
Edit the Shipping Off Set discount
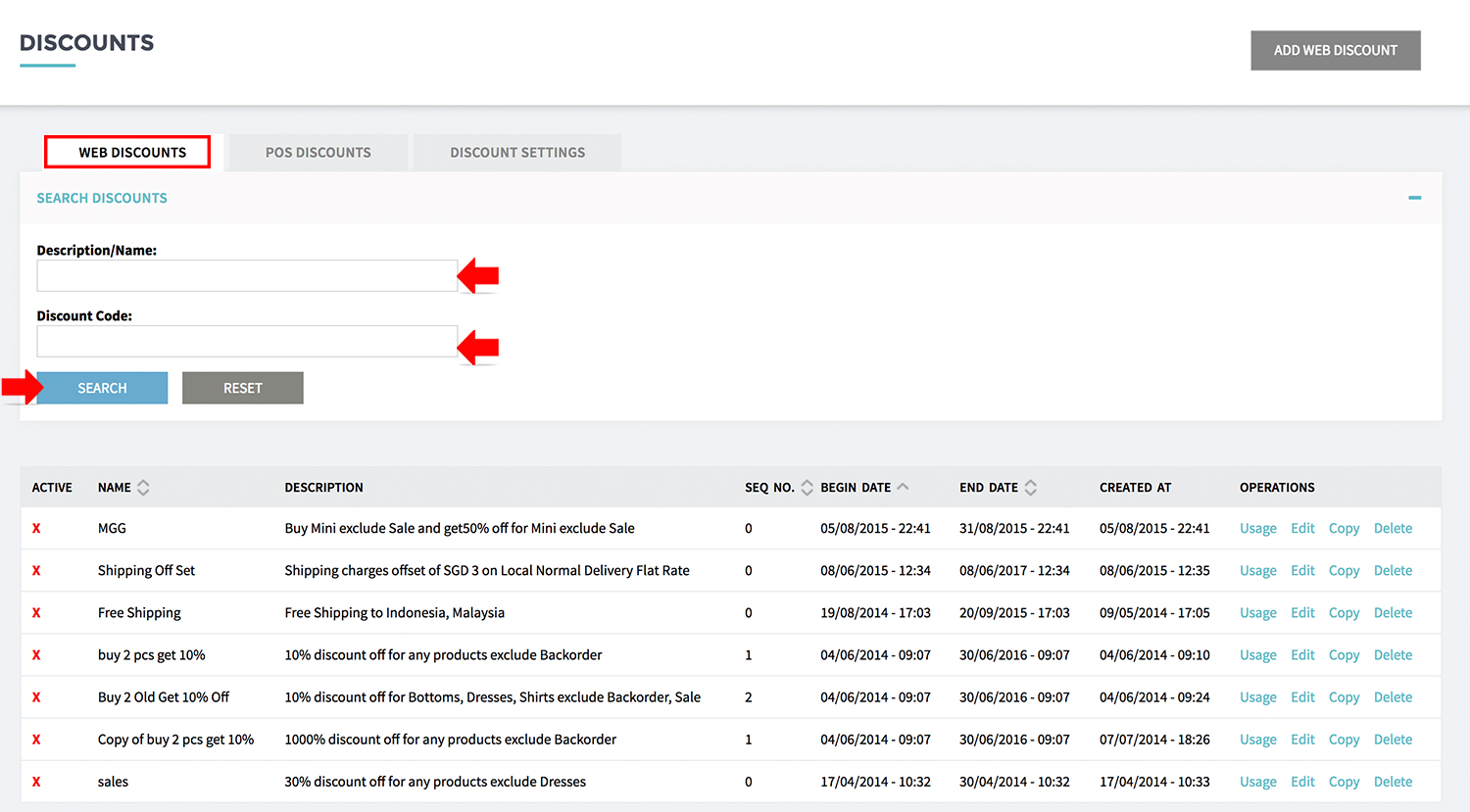1302,570
